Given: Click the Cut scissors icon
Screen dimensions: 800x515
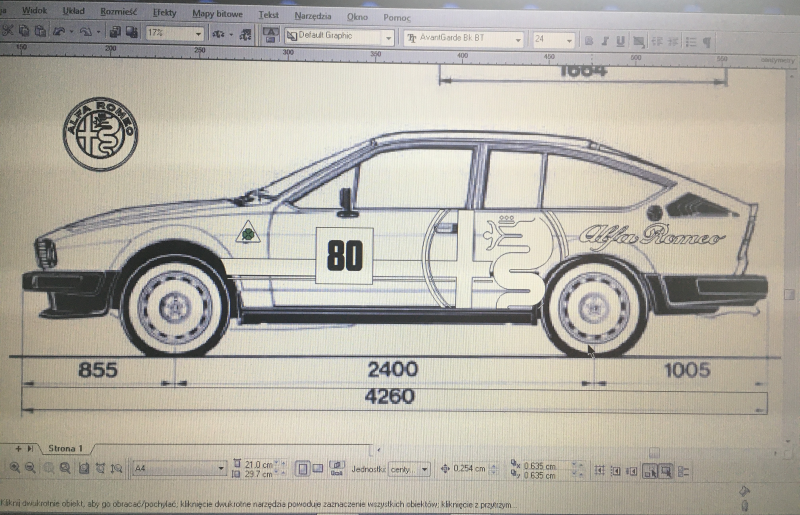Looking at the screenshot, I should coord(8,33).
